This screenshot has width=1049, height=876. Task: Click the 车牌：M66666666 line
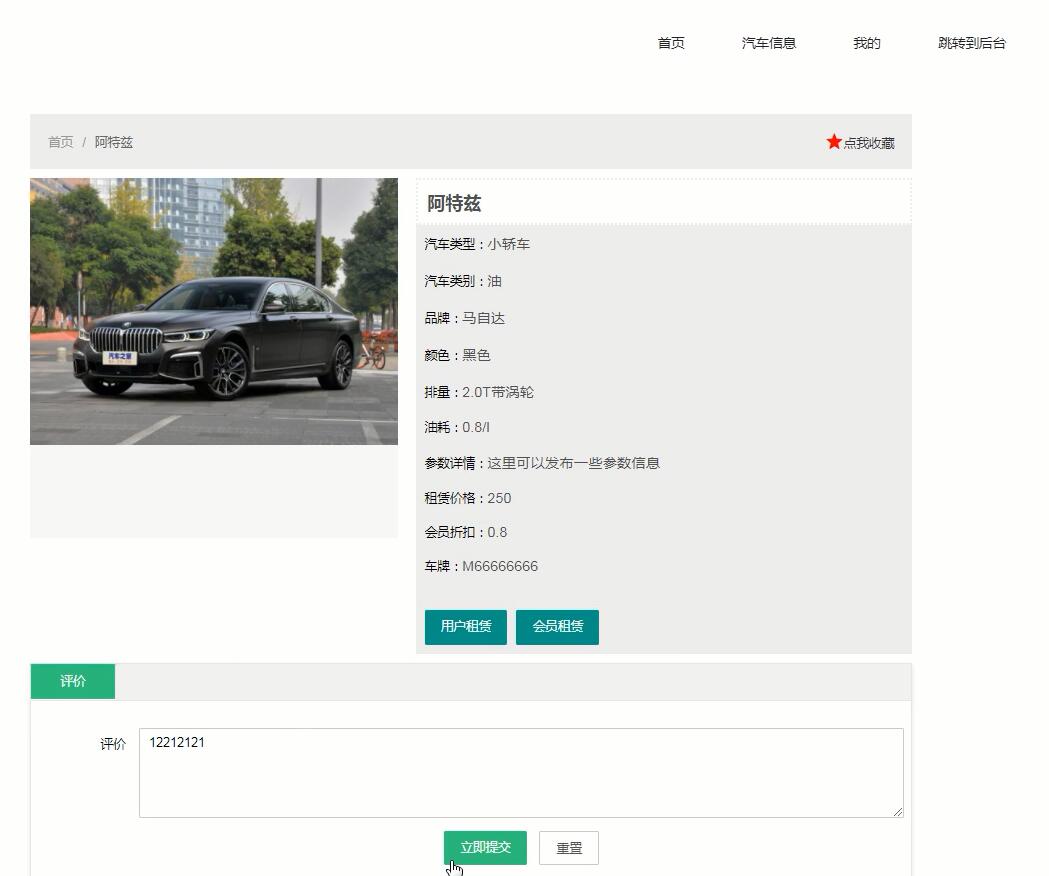click(481, 566)
